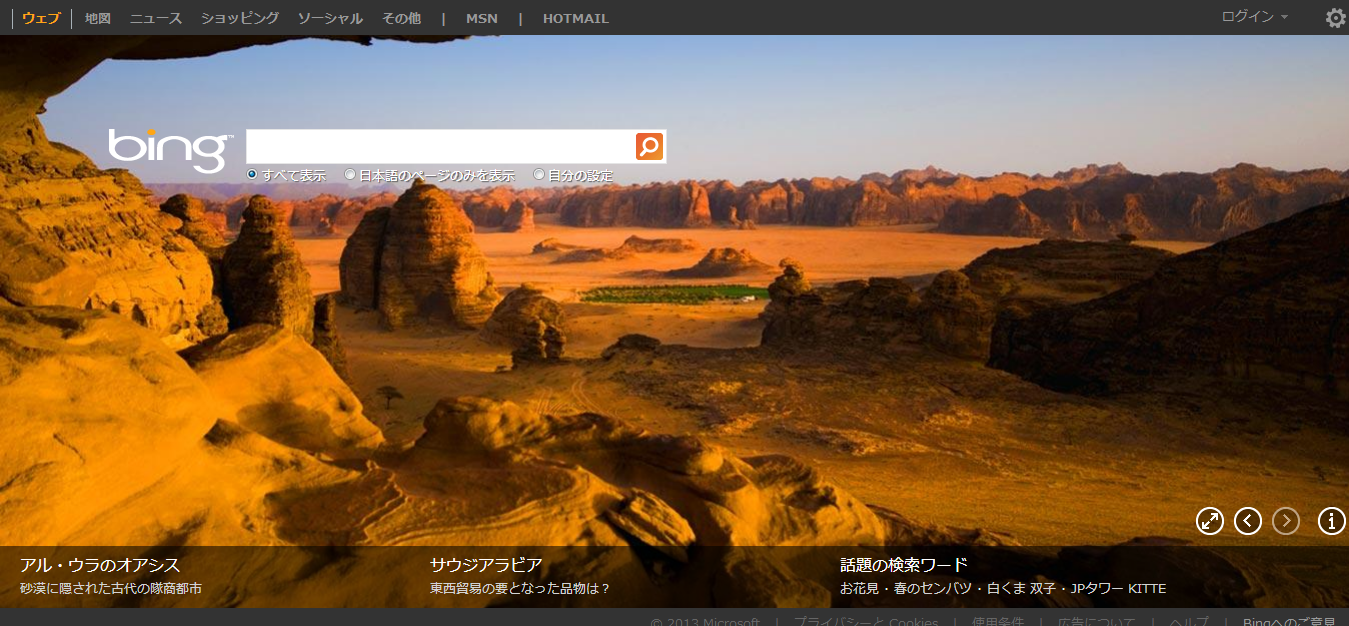Switch to the ショッピング tab
Viewport: 1349px width, 626px height.
pyautogui.click(x=240, y=18)
